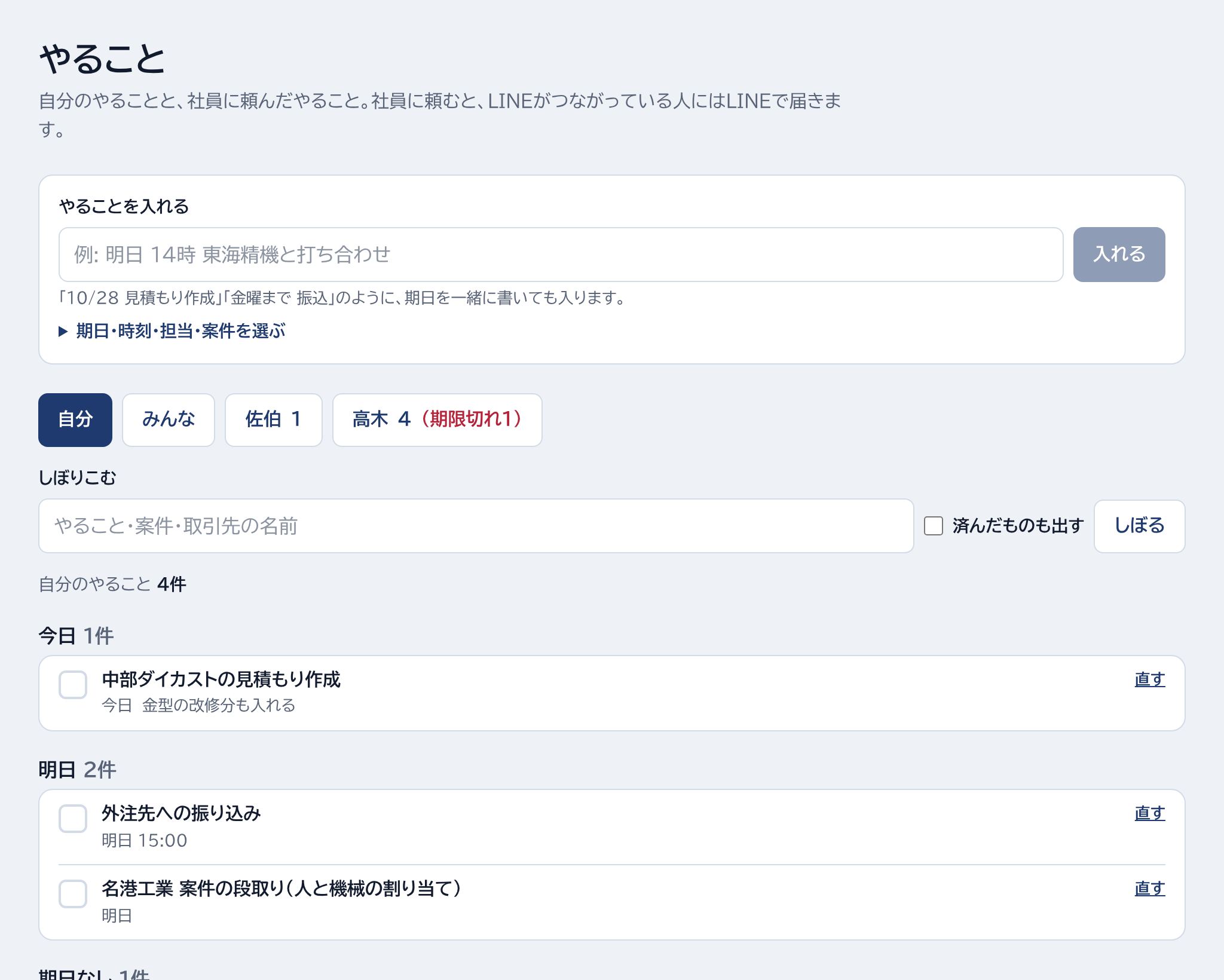1224x980 pixels.
Task: Click 直す for 外注先への振り込み
Action: pyautogui.click(x=1150, y=813)
